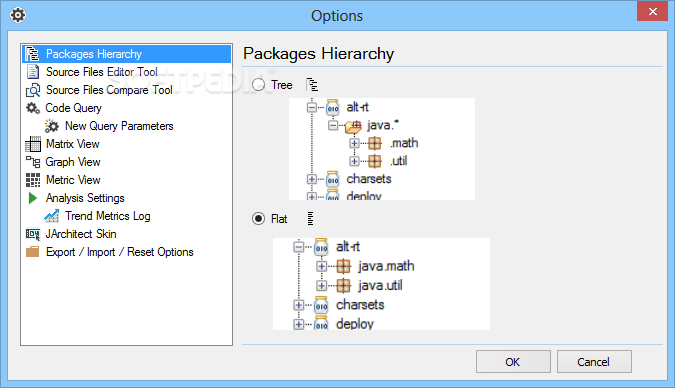Open Export / Import / Reset Options page

(x=120, y=252)
